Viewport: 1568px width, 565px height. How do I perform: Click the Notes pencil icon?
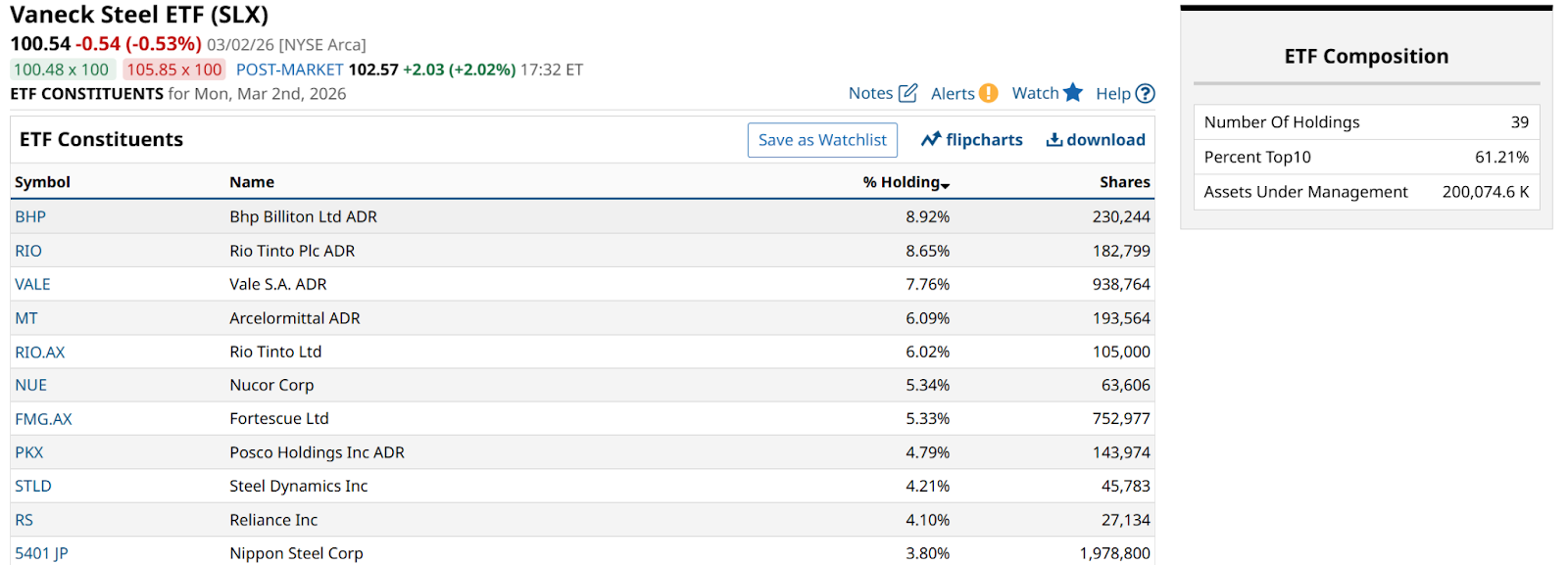[908, 93]
